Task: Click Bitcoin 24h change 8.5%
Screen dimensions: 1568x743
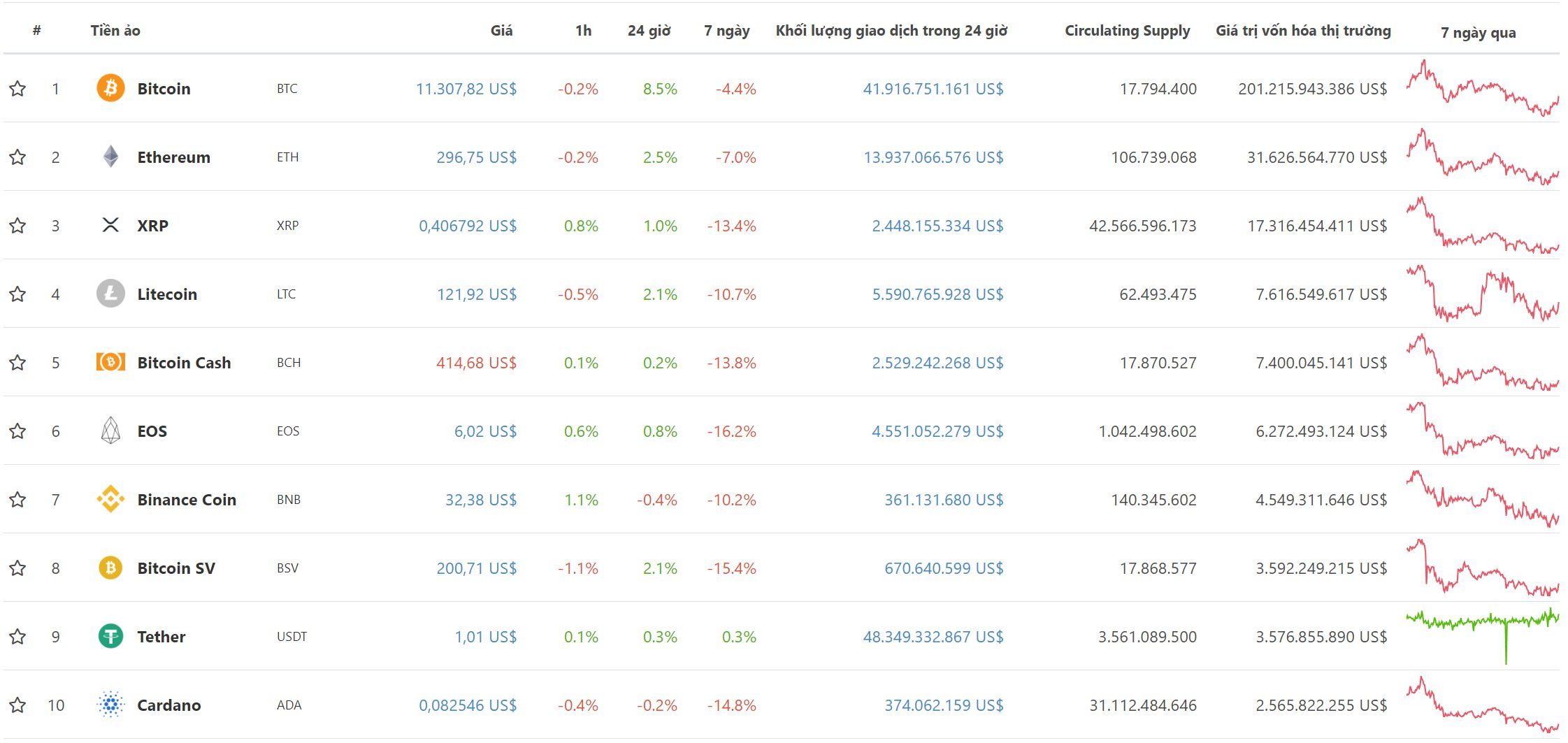Action: point(660,89)
